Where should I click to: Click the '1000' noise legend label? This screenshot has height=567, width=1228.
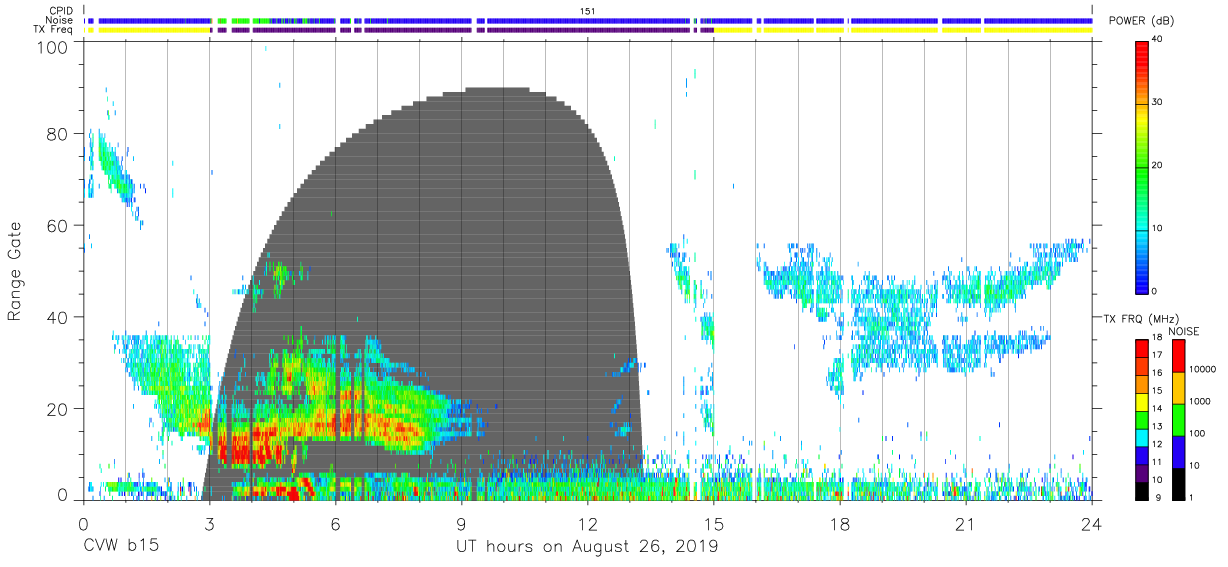pos(1199,401)
